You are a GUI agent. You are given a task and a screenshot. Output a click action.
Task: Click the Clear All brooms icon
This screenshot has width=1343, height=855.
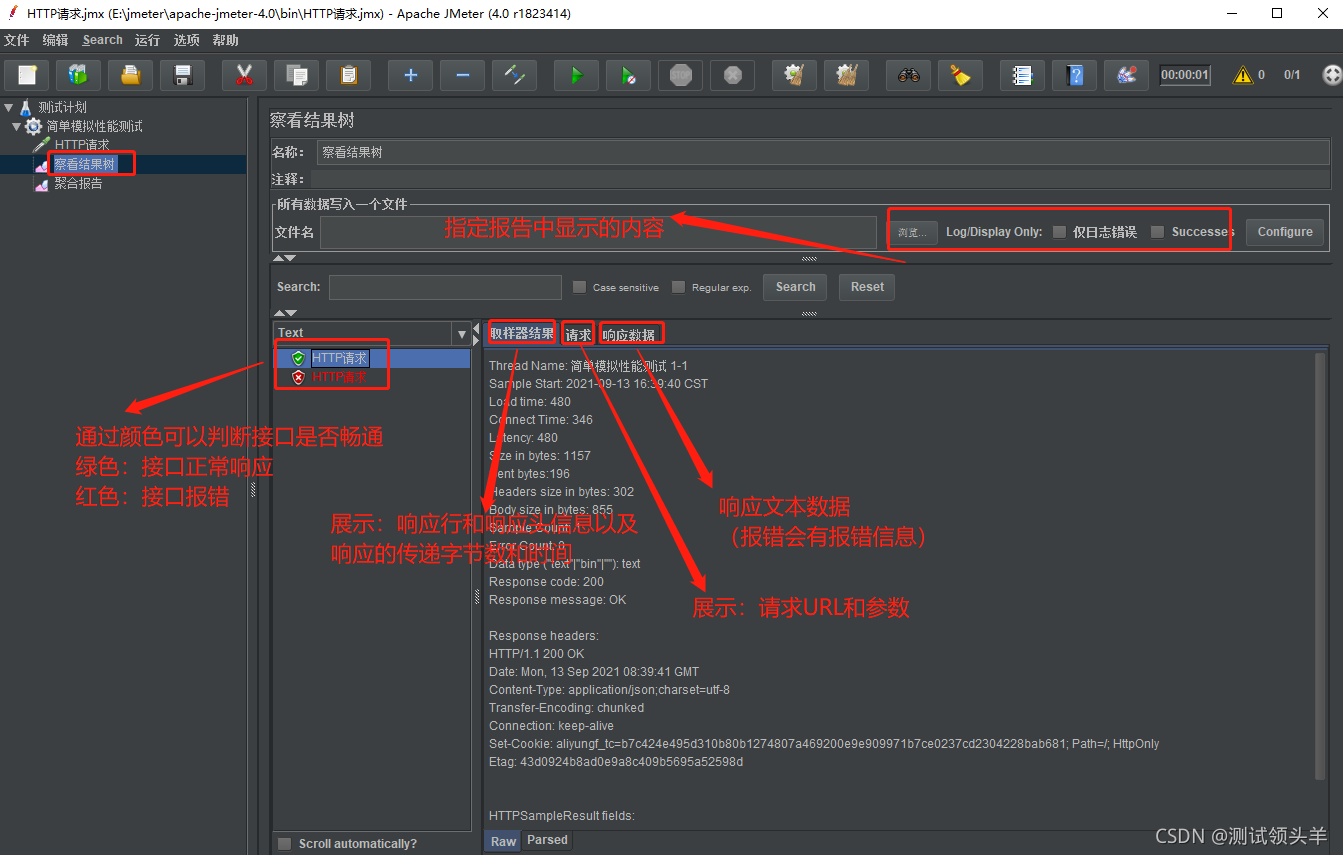coord(846,75)
